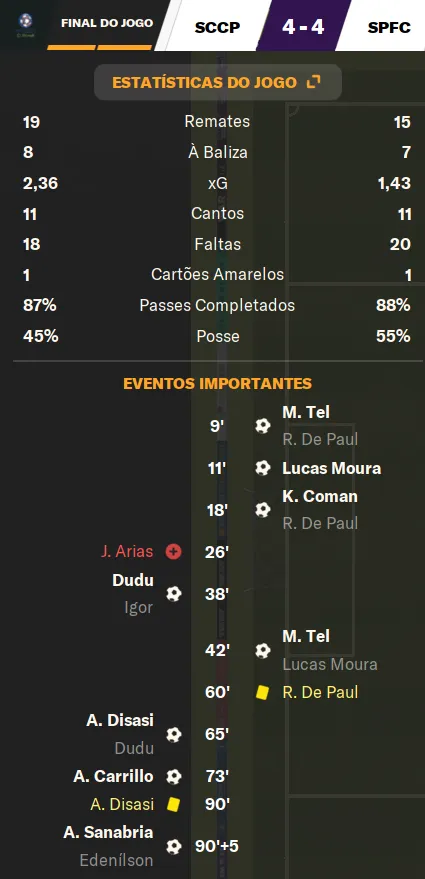Open expand icon beside Estatísticas do Jogo
425x879 pixels.
(314, 82)
